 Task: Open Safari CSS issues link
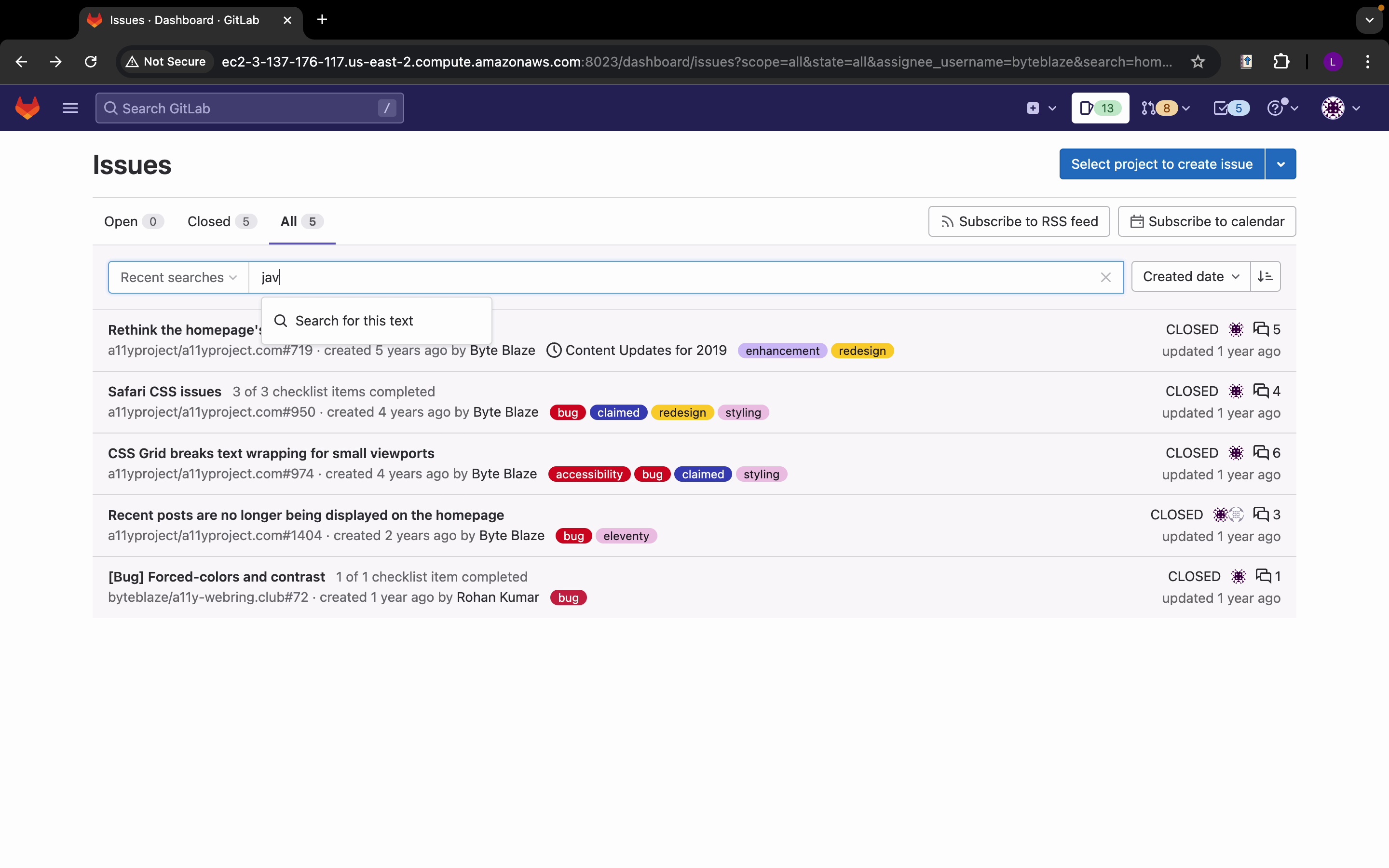pyautogui.click(x=165, y=392)
